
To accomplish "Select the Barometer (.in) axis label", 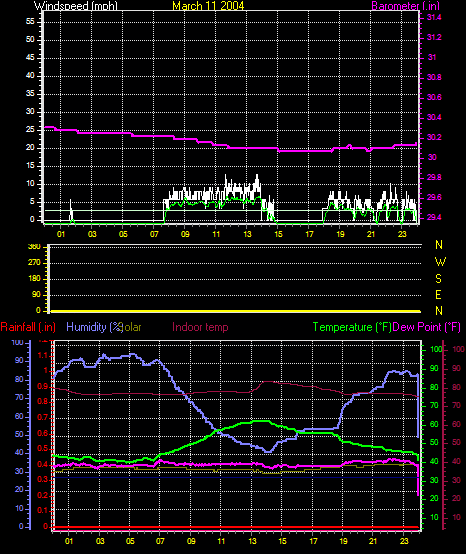I will [x=406, y=6].
